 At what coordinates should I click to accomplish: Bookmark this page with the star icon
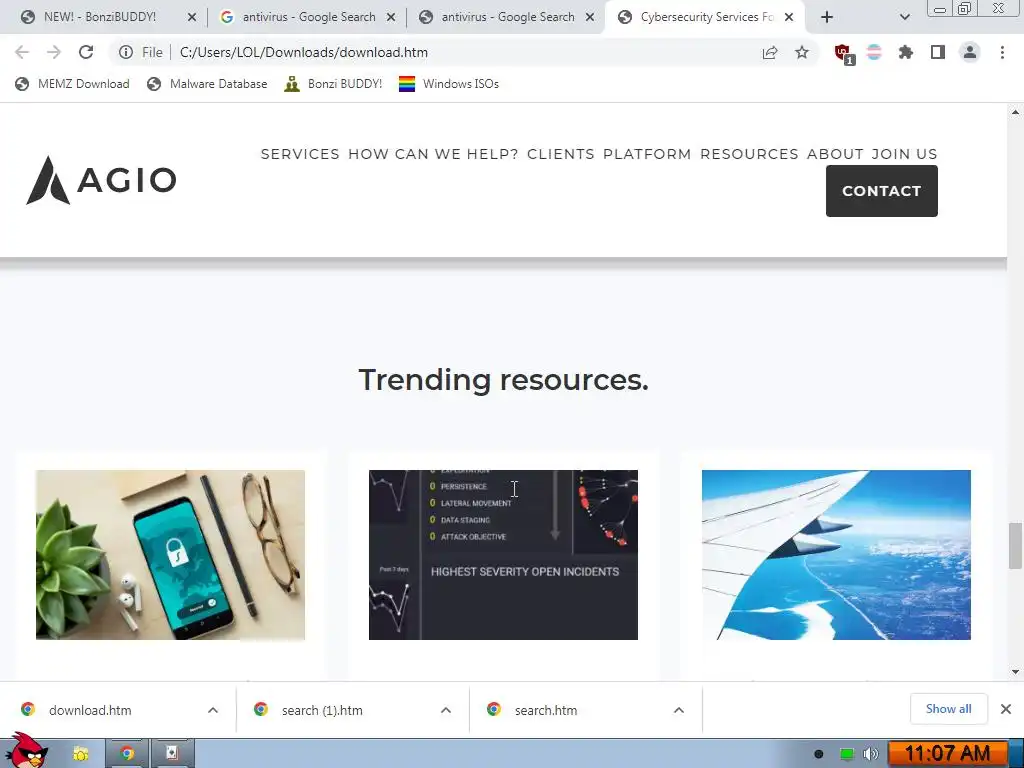802,52
